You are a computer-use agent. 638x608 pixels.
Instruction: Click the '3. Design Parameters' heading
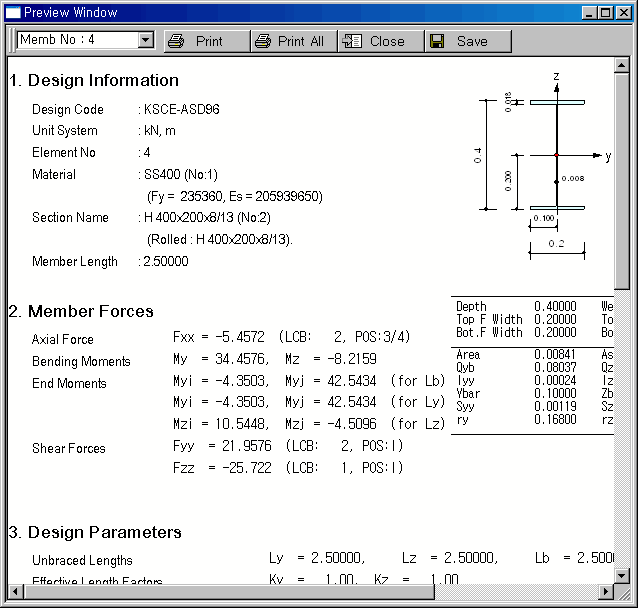click(95, 532)
